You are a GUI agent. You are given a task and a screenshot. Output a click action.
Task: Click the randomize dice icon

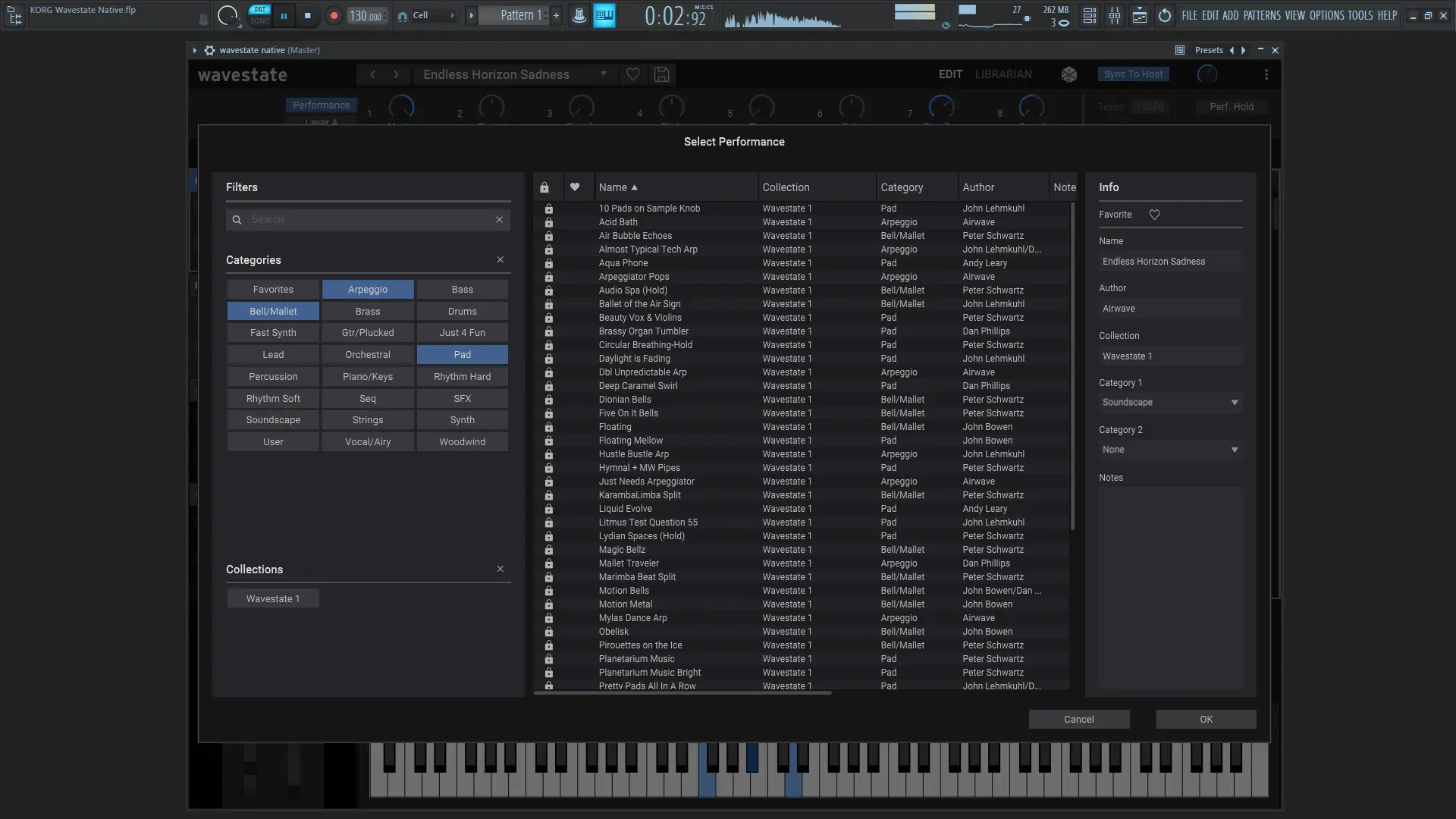(x=1068, y=74)
